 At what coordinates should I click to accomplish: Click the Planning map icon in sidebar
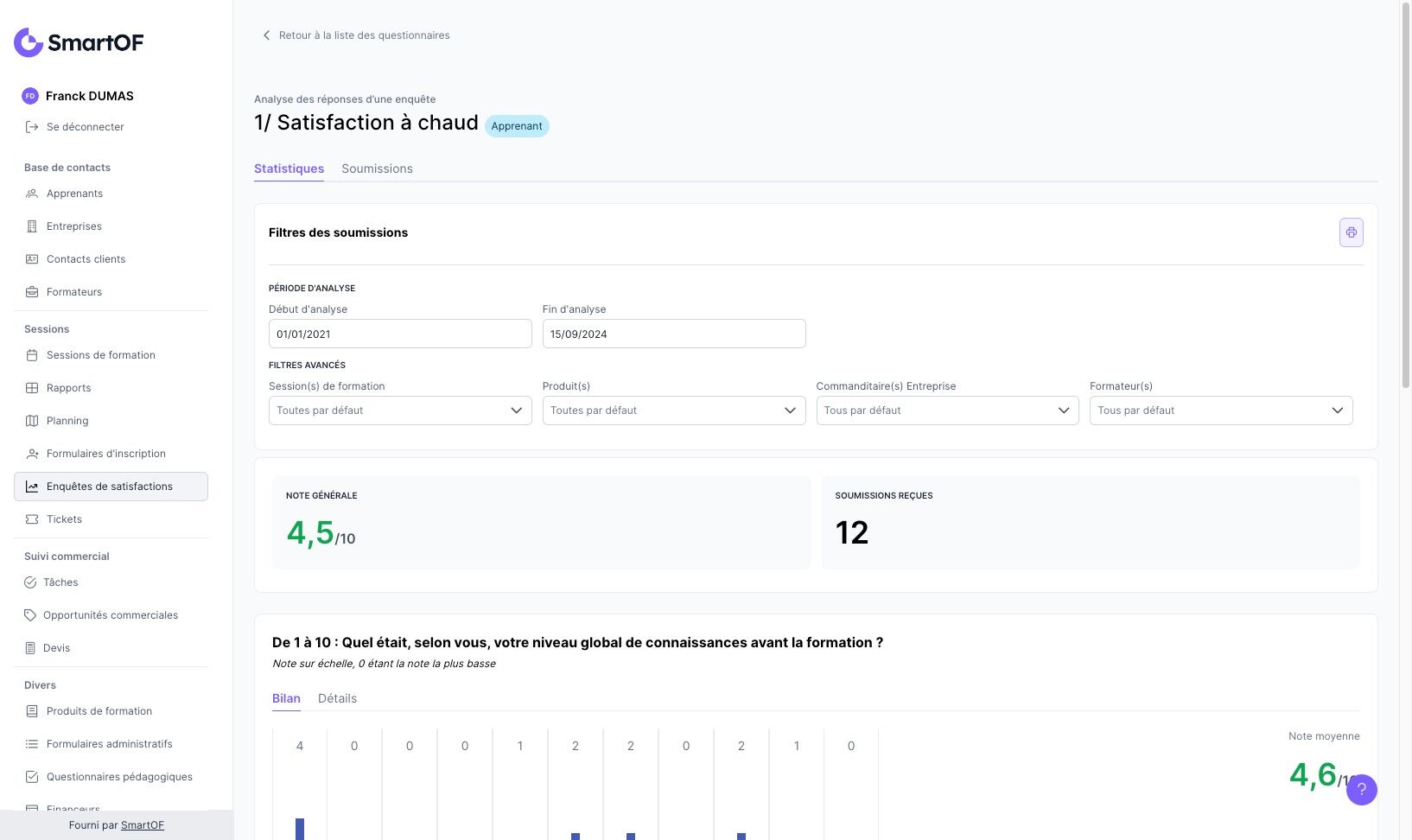[32, 421]
